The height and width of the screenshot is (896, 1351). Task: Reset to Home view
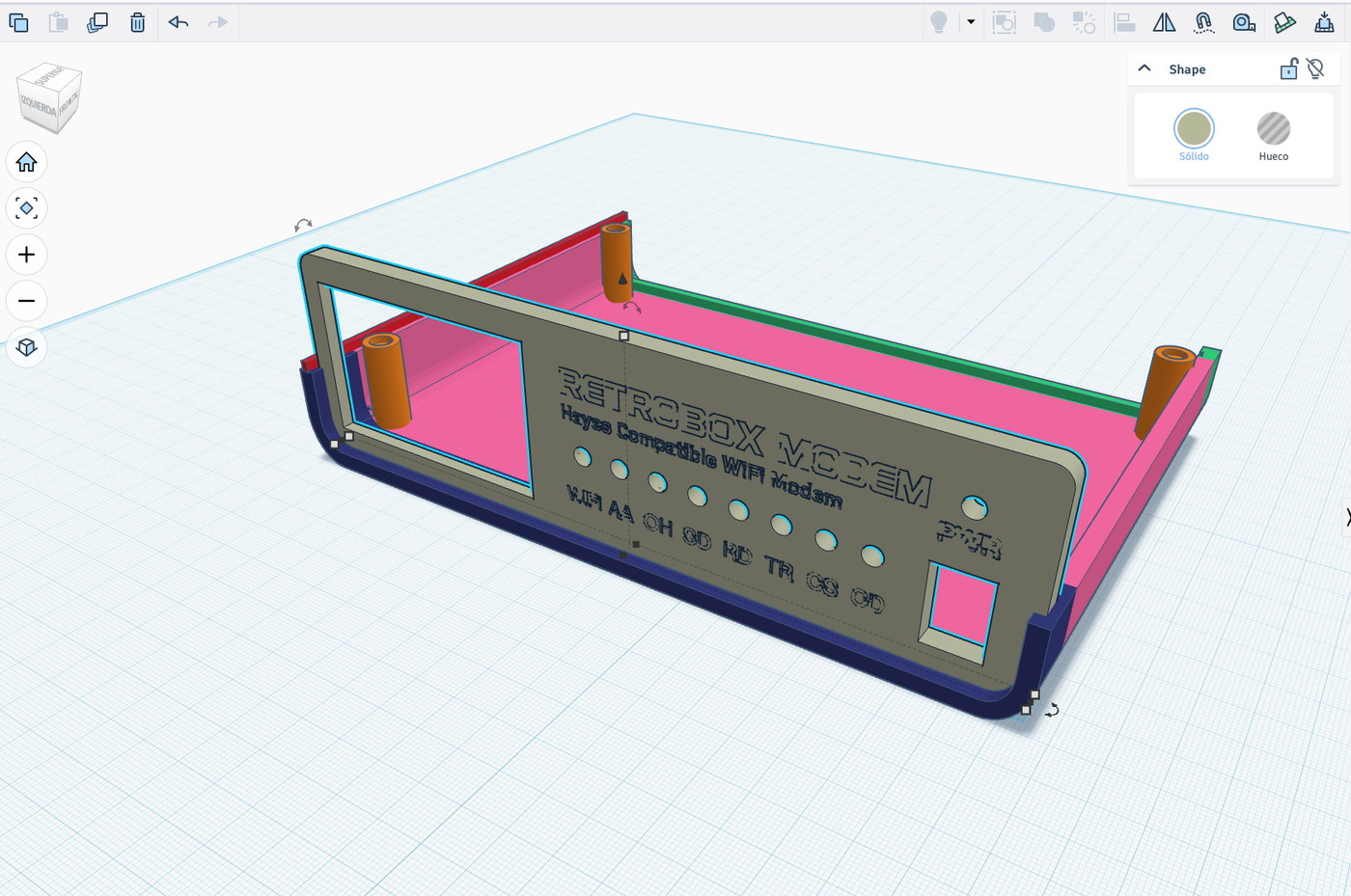click(x=26, y=162)
